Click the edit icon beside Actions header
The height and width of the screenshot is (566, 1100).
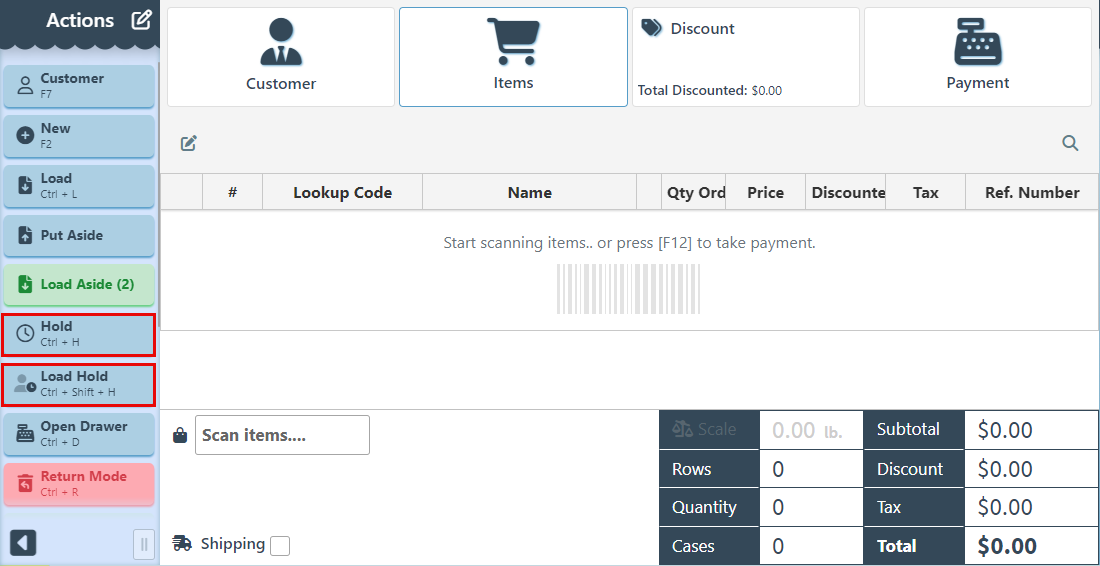pyautogui.click(x=142, y=20)
